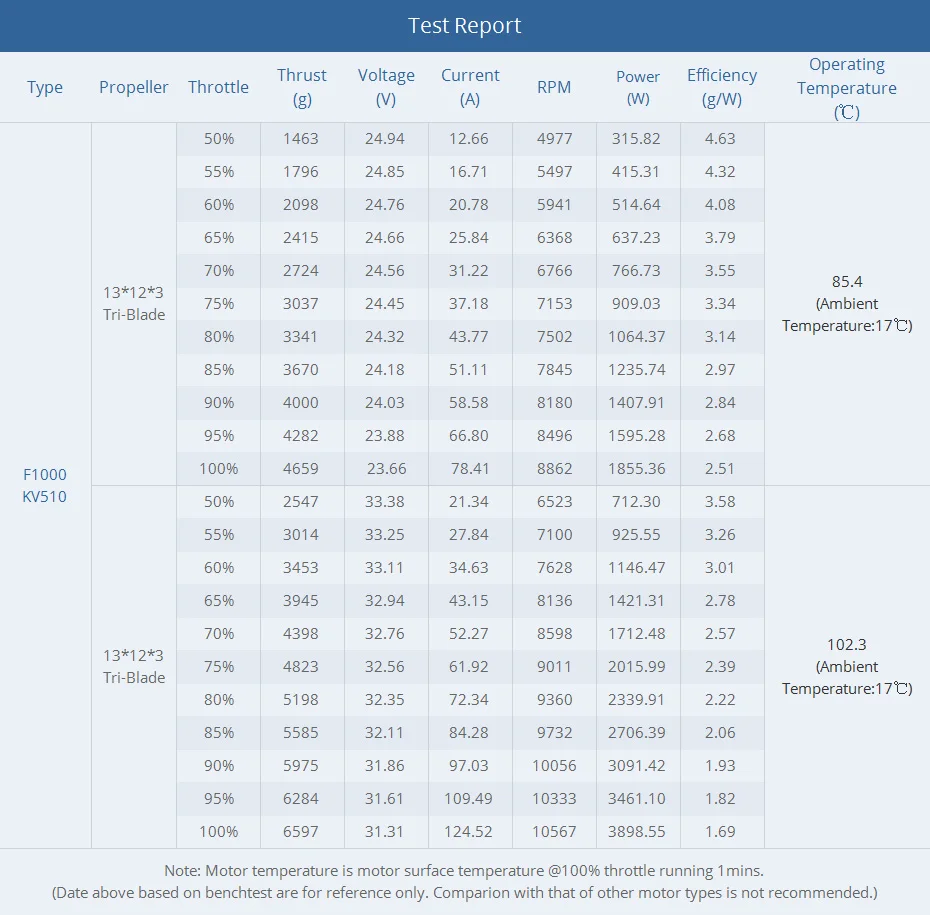Select thrust value 6597 cell

(x=301, y=831)
